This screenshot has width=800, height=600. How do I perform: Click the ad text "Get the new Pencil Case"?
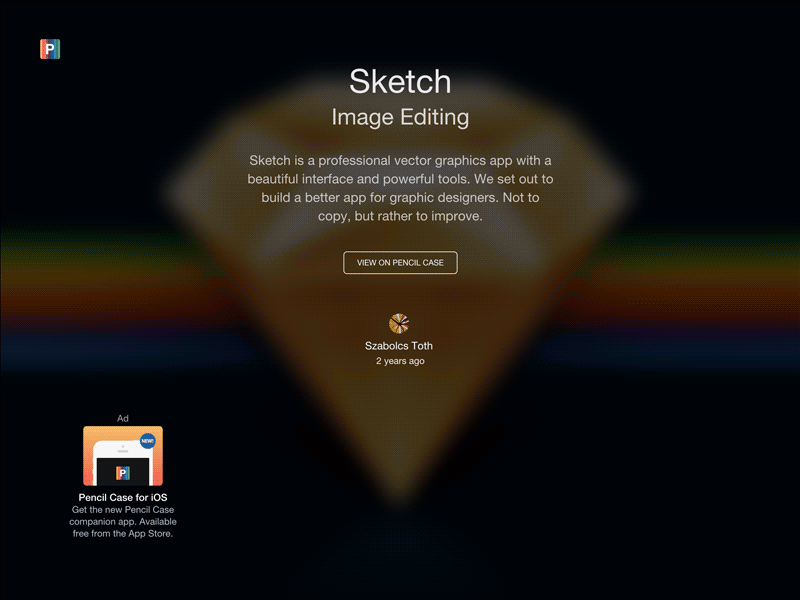[x=123, y=509]
